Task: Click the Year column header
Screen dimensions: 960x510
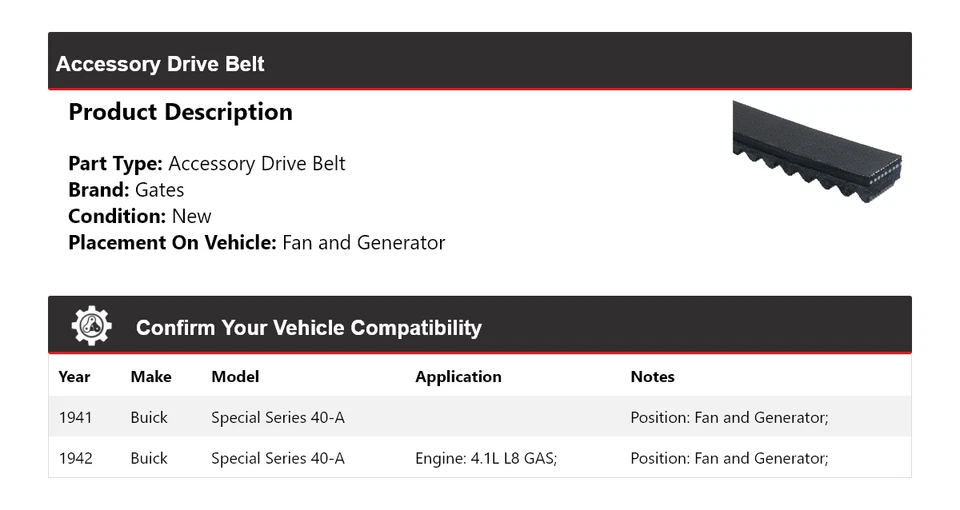Action: click(74, 377)
